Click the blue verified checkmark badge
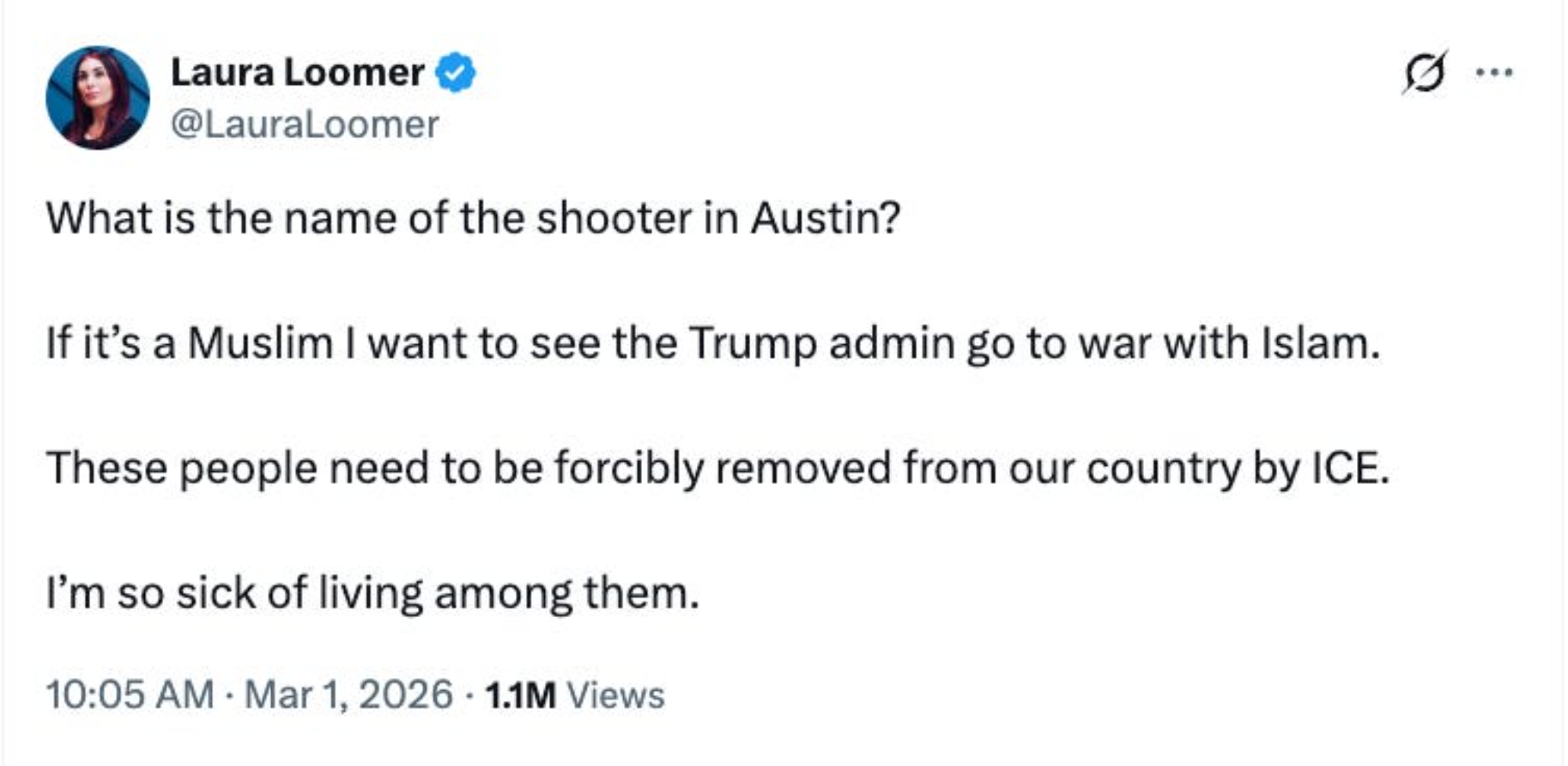 click(x=456, y=73)
